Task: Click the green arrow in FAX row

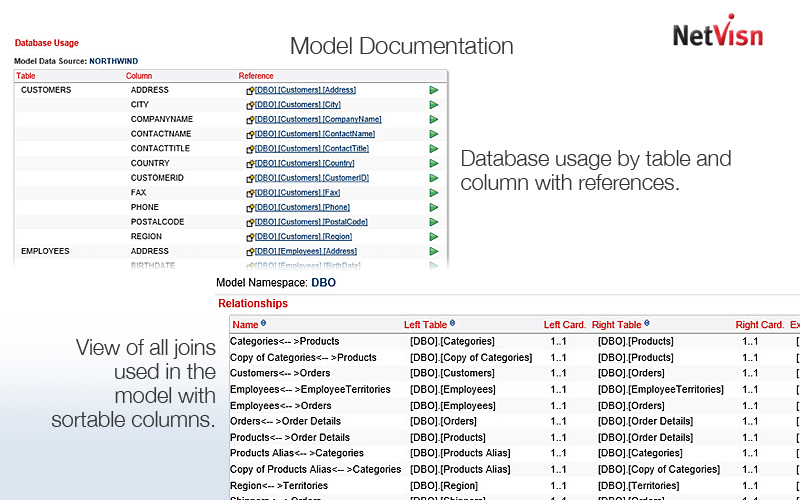Action: point(434,193)
